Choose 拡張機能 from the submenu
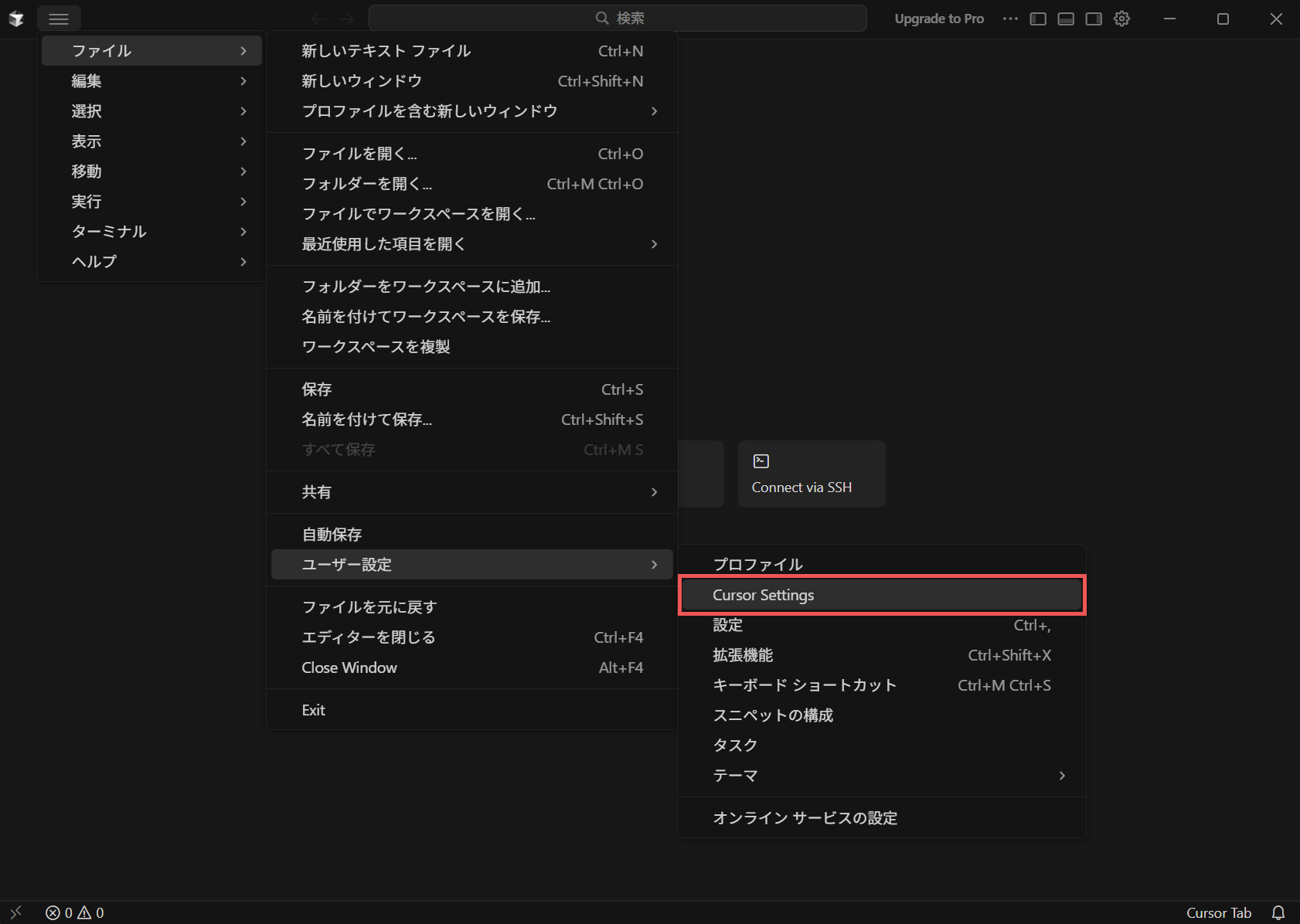The width and height of the screenshot is (1300, 924). point(881,655)
